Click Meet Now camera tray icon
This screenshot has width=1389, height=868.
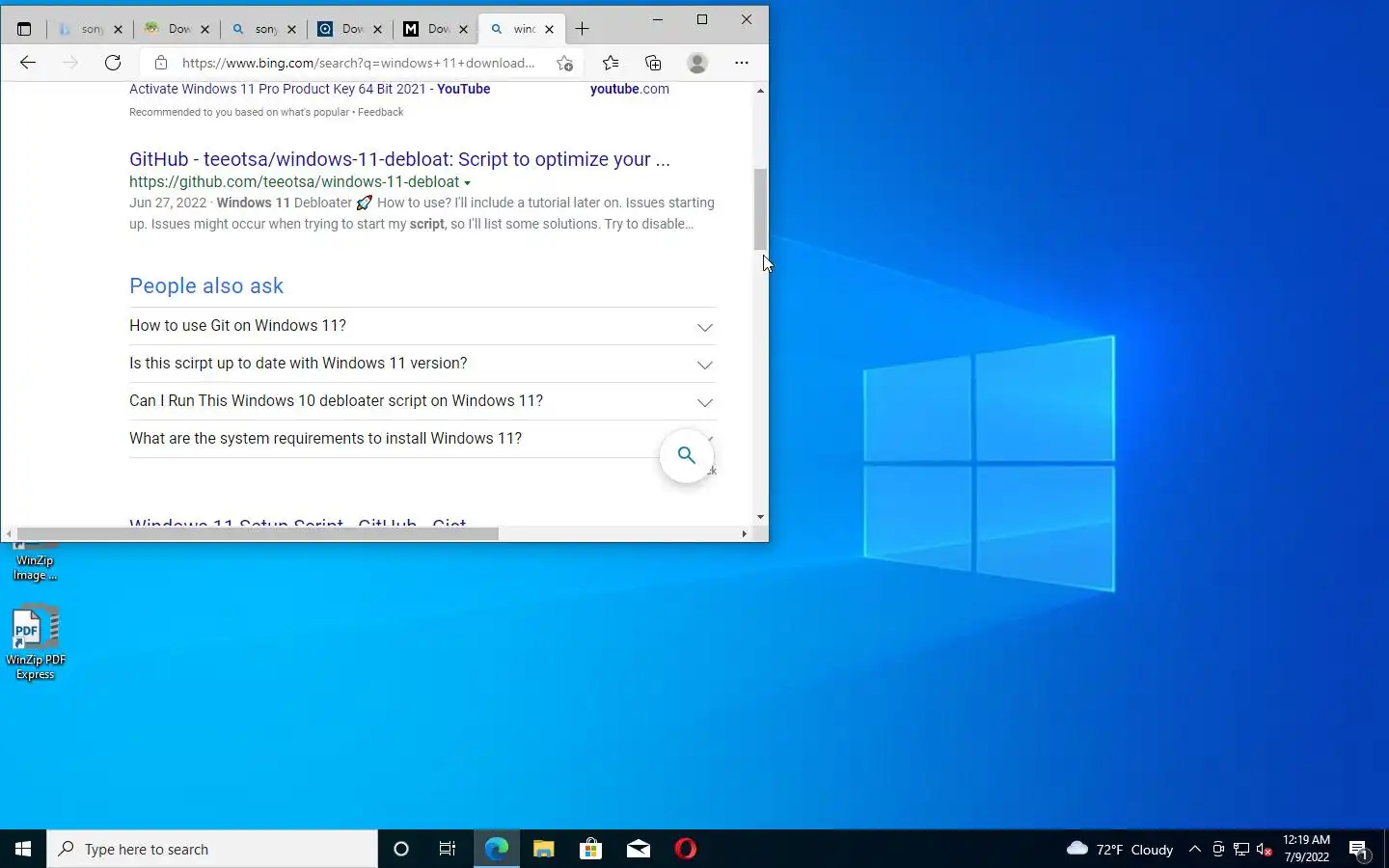click(1218, 850)
